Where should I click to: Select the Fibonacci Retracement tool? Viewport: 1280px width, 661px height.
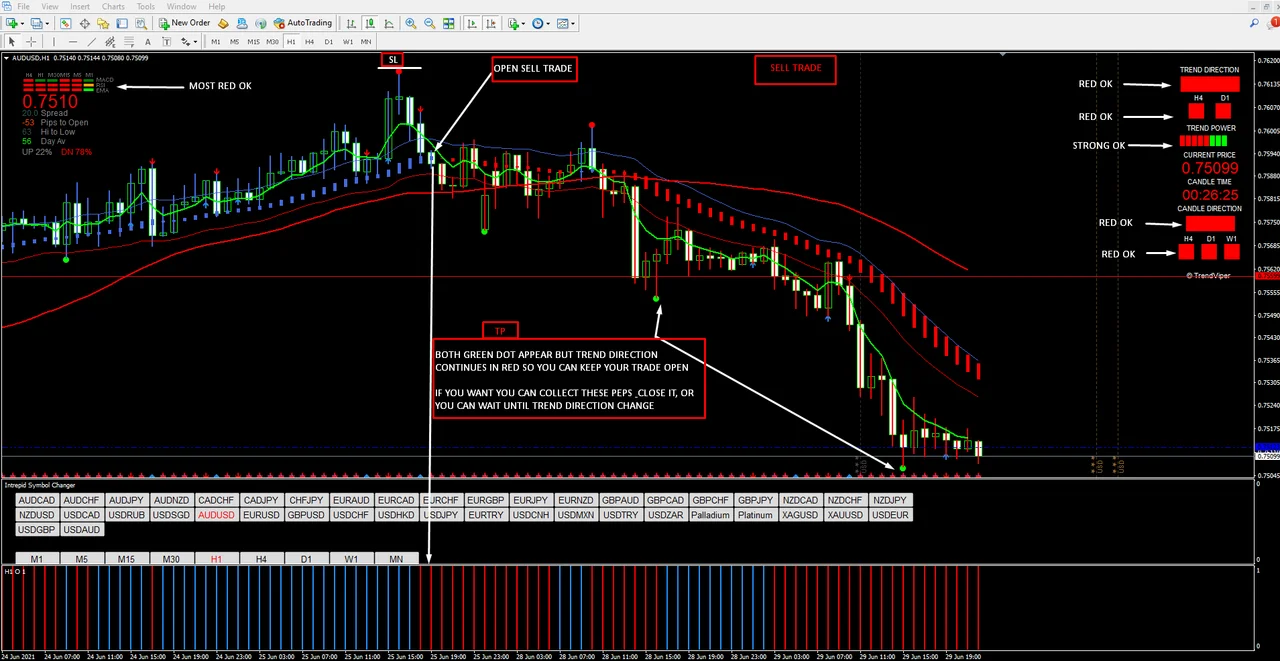pos(129,42)
